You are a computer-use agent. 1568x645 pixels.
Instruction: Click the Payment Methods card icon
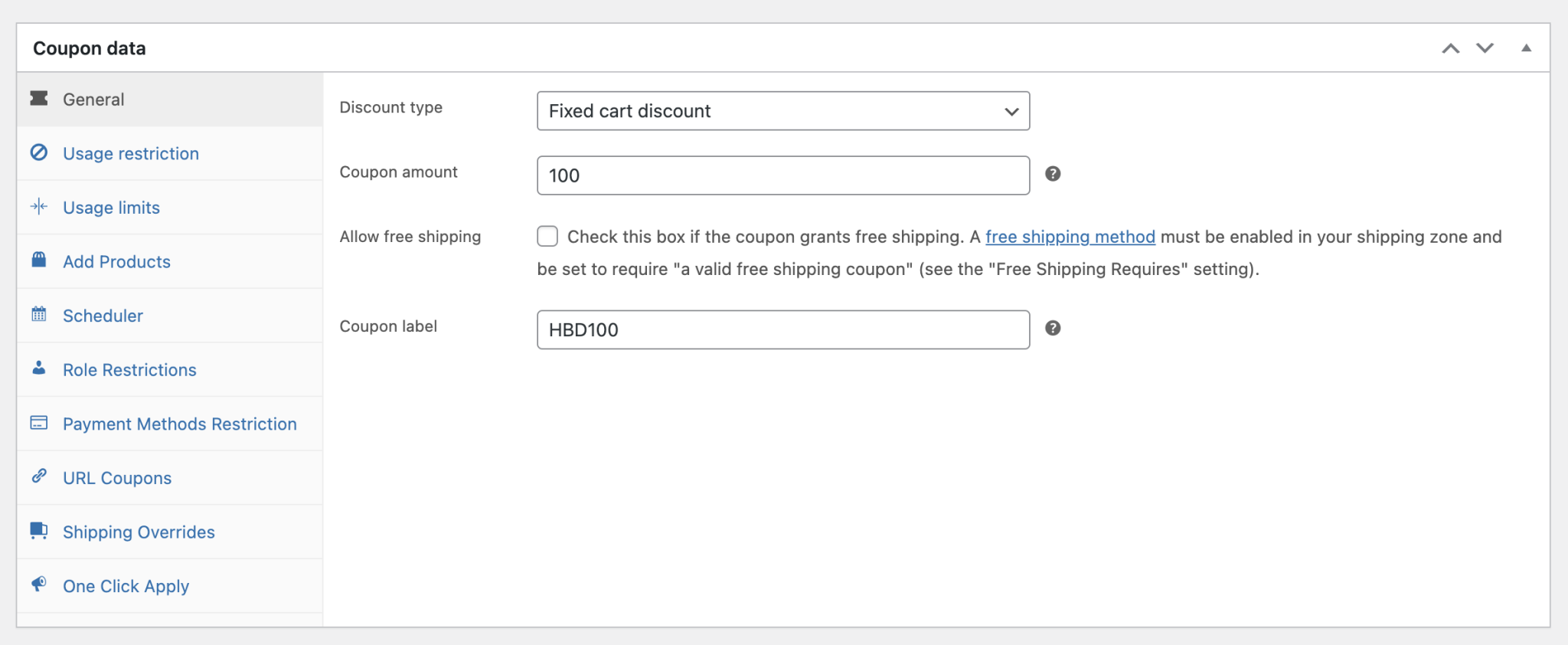[39, 423]
